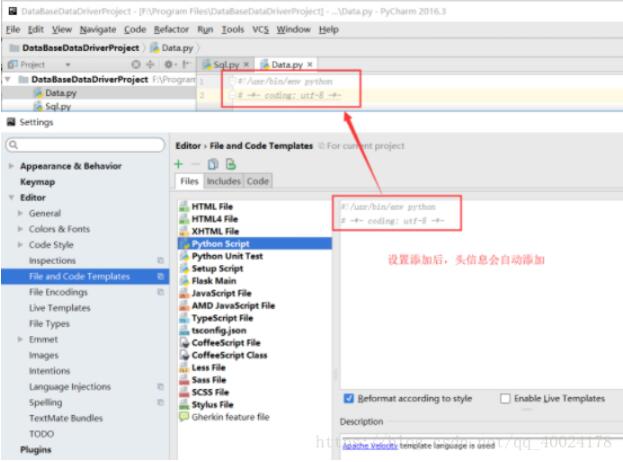The width and height of the screenshot is (623, 462).
Task: Select Data.py in project tree
Action: click(x=61, y=93)
